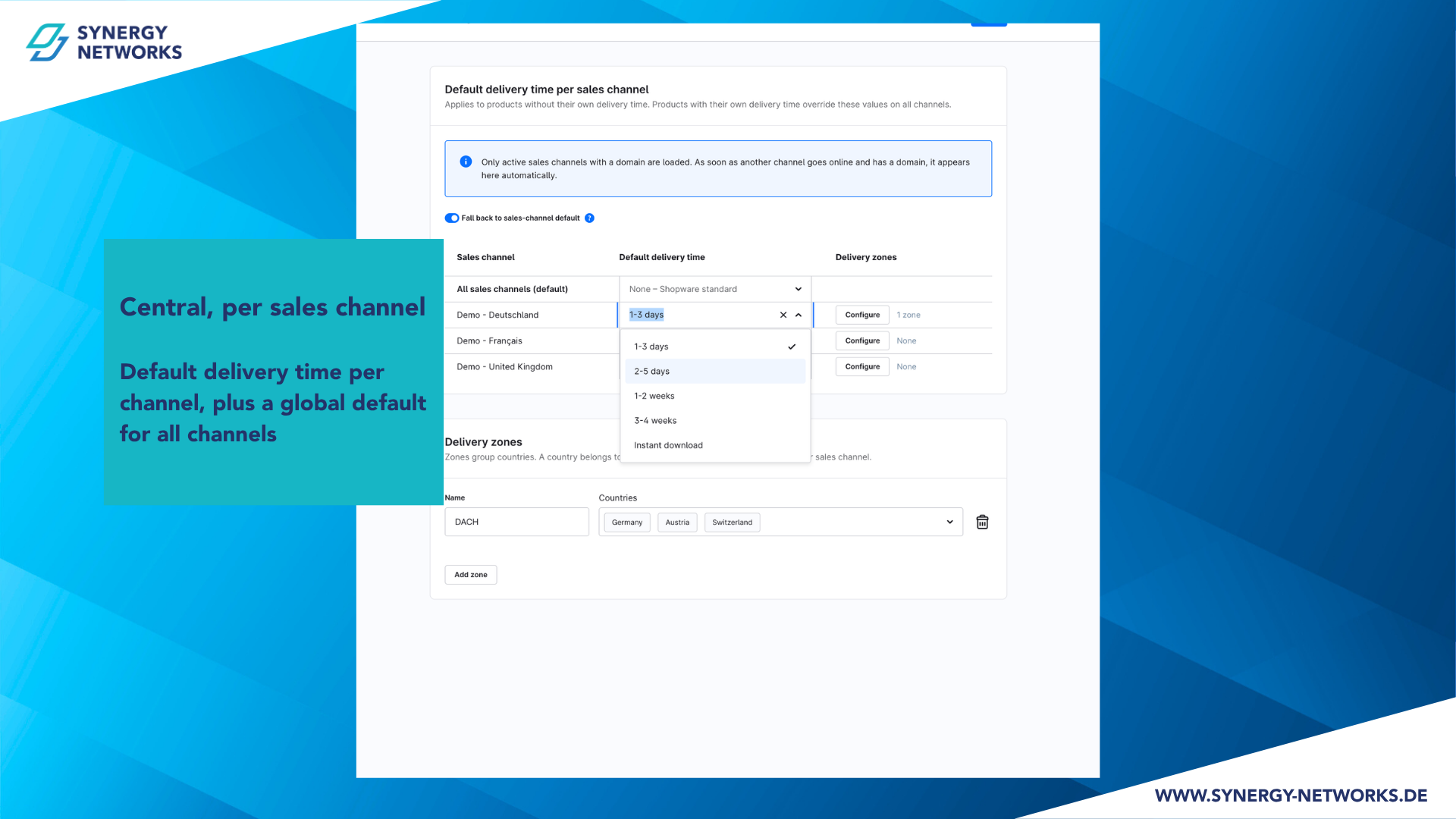Click the None zone label for United Kingdom
The image size is (1456, 819).
tap(906, 367)
